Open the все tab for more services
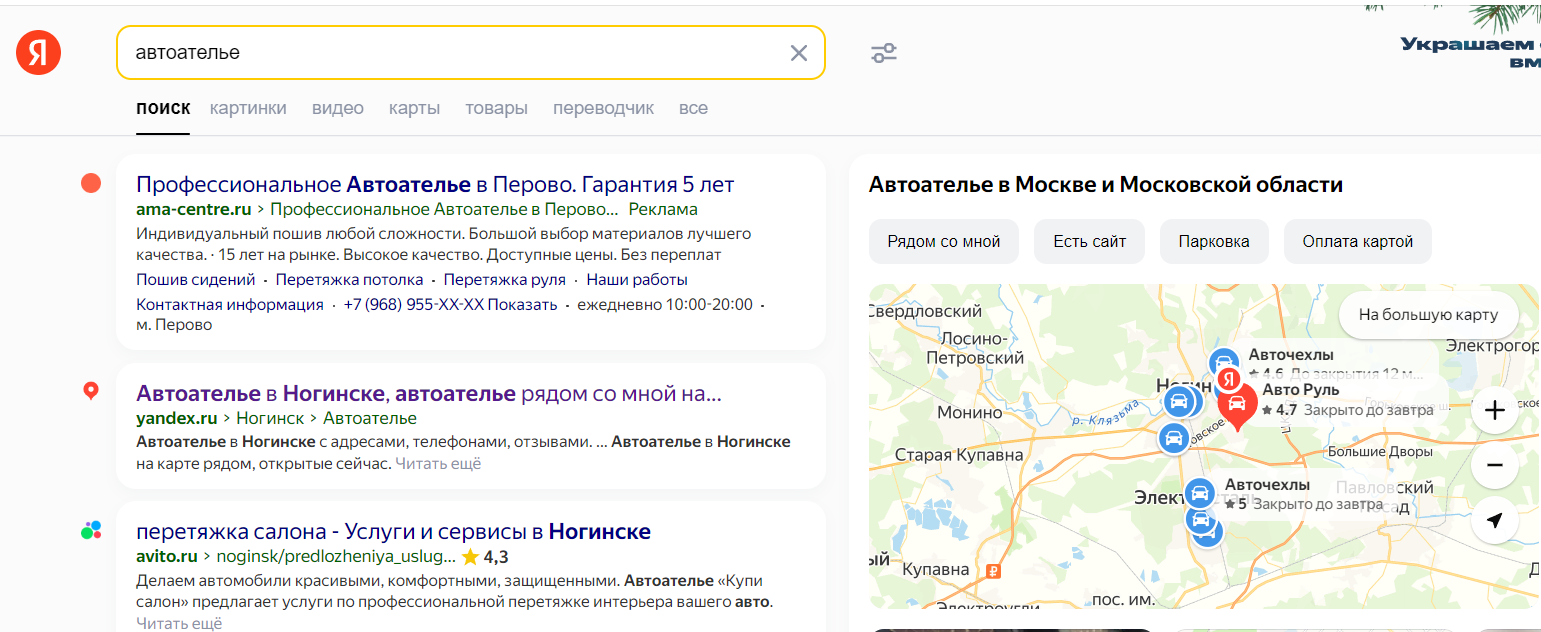 [x=693, y=108]
